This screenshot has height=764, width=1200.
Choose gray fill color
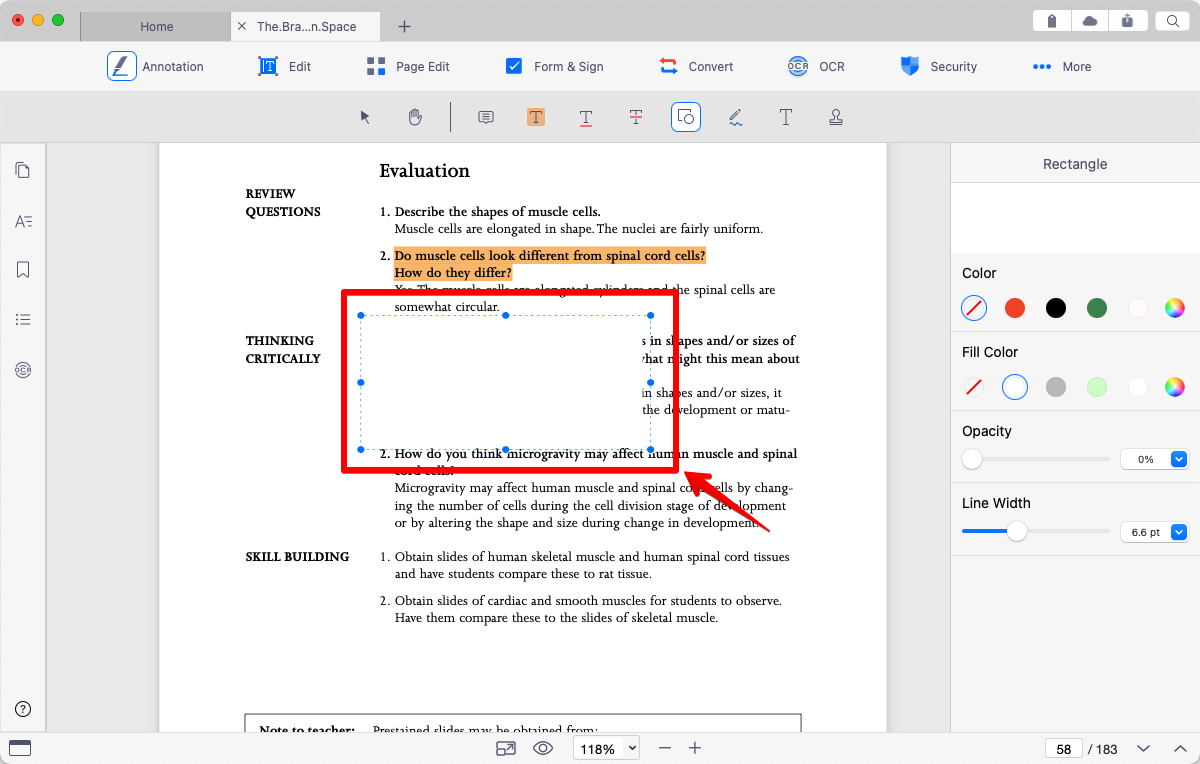[1056, 387]
